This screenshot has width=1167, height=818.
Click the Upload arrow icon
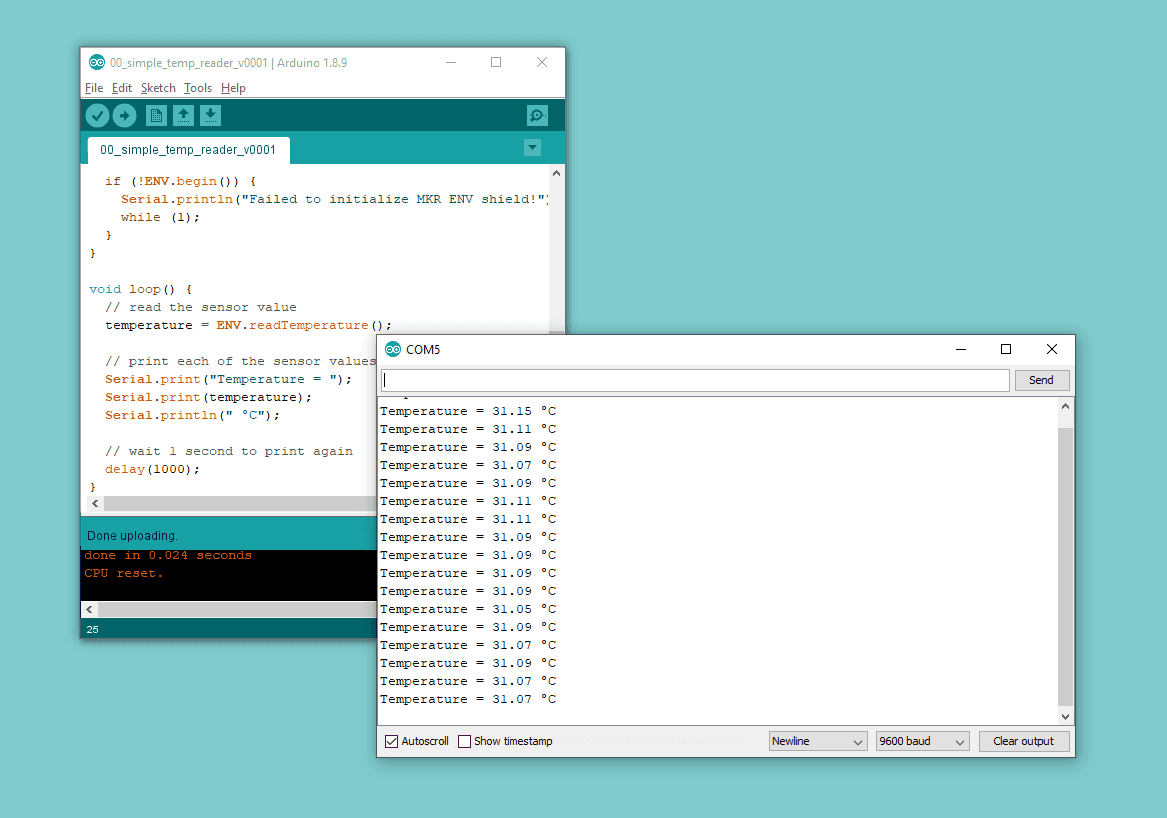pyautogui.click(x=124, y=116)
